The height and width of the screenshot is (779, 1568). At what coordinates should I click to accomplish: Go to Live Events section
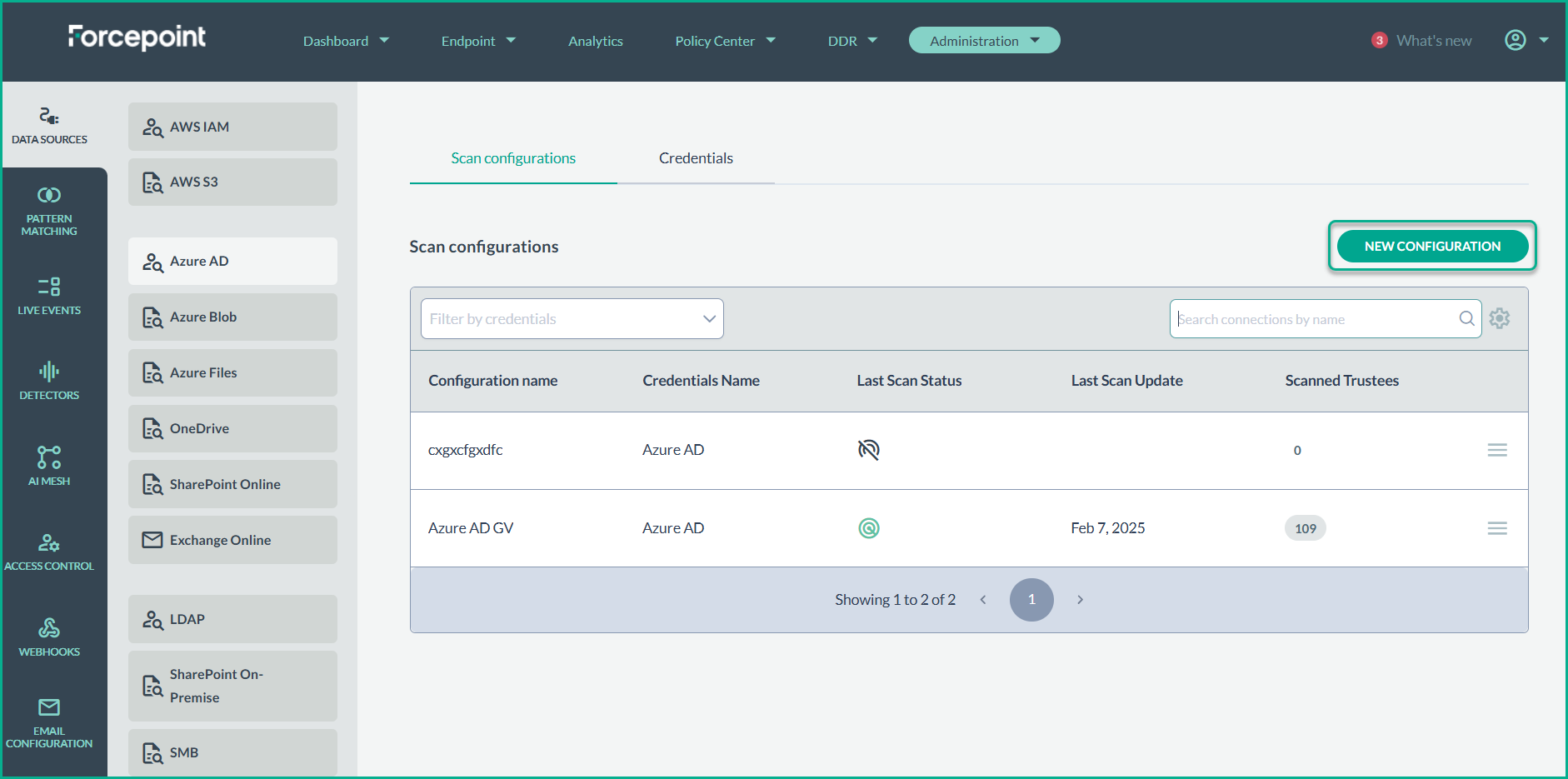pyautogui.click(x=49, y=296)
